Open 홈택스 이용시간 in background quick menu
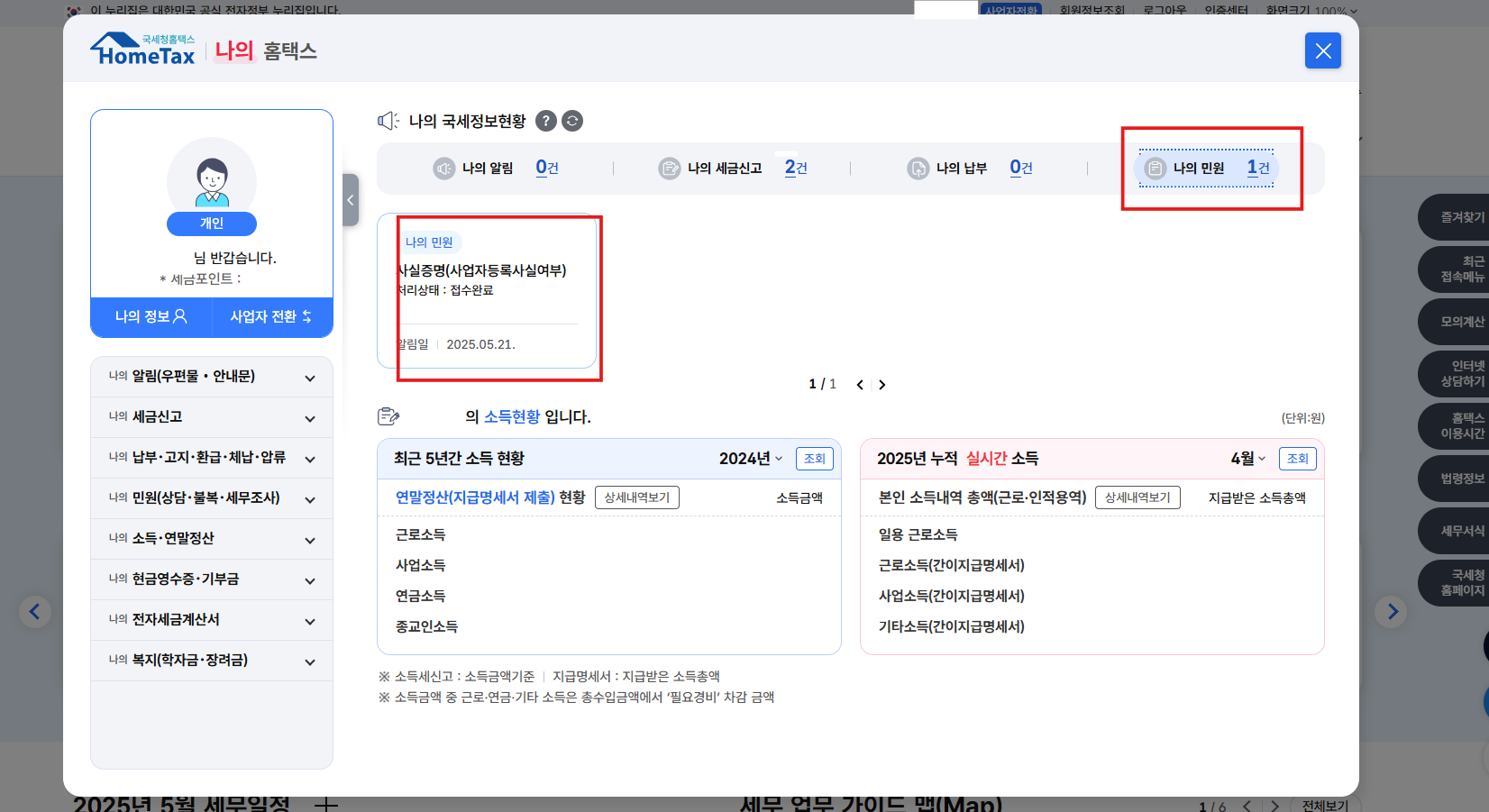 point(1454,426)
